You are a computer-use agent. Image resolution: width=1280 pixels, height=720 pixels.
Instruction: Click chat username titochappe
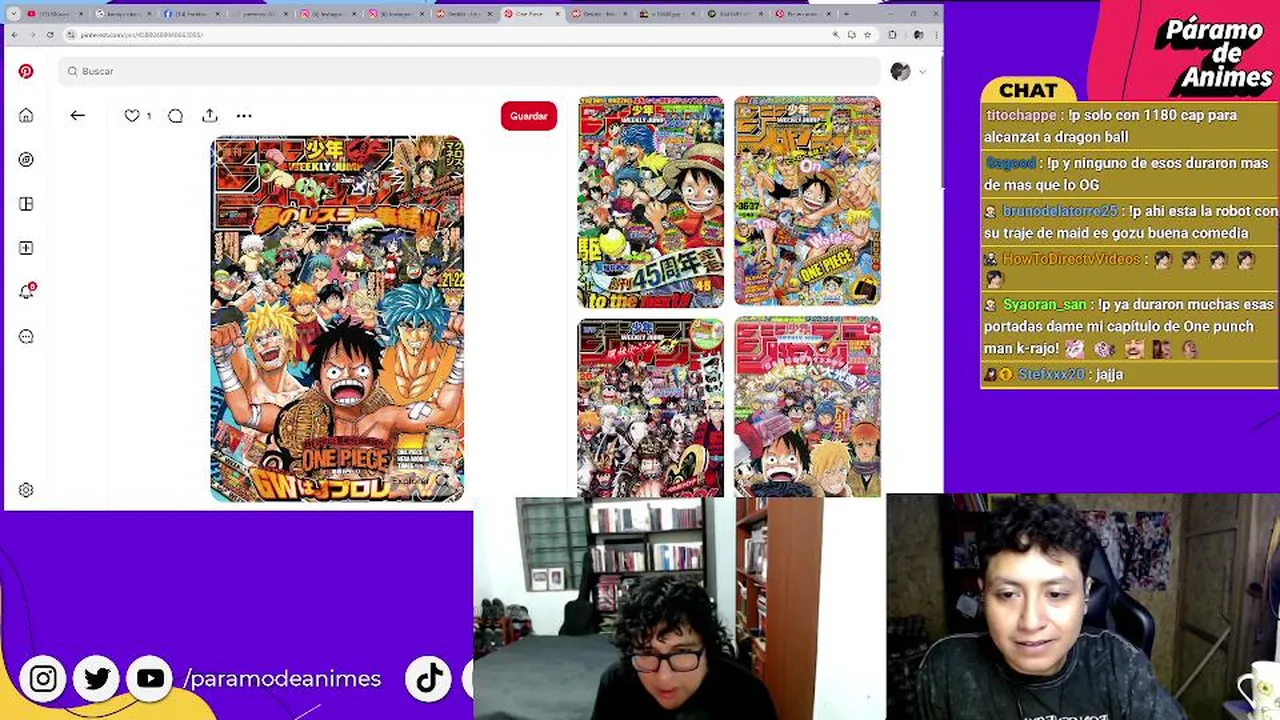click(1020, 116)
